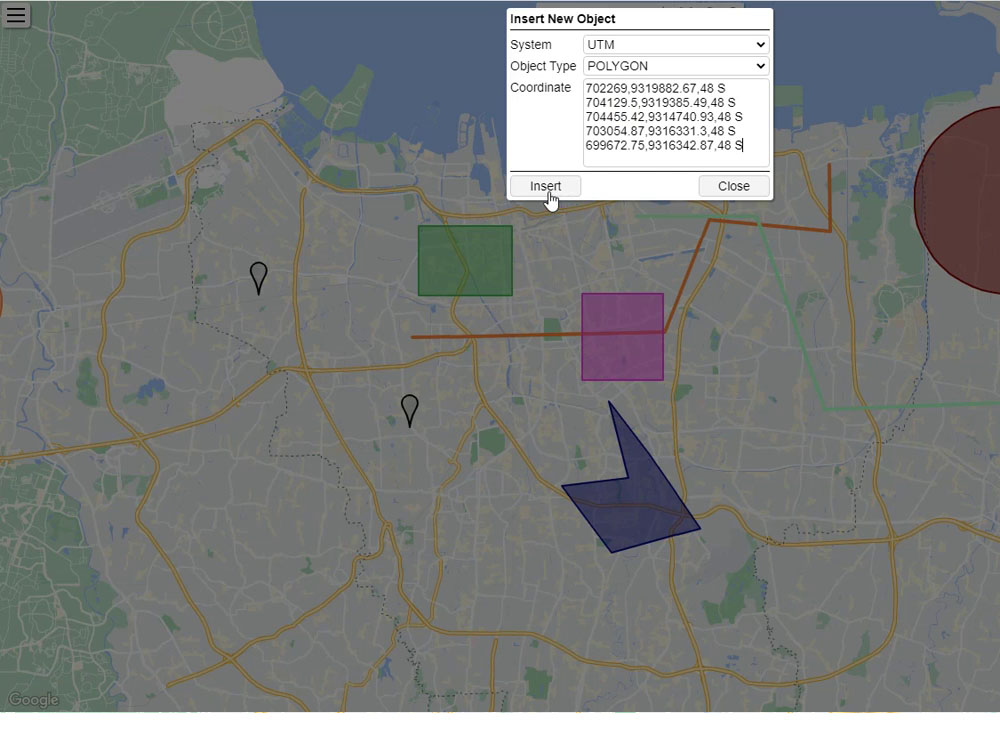Click inside the Coordinate text area
The width and height of the screenshot is (1000, 750).
[x=676, y=122]
